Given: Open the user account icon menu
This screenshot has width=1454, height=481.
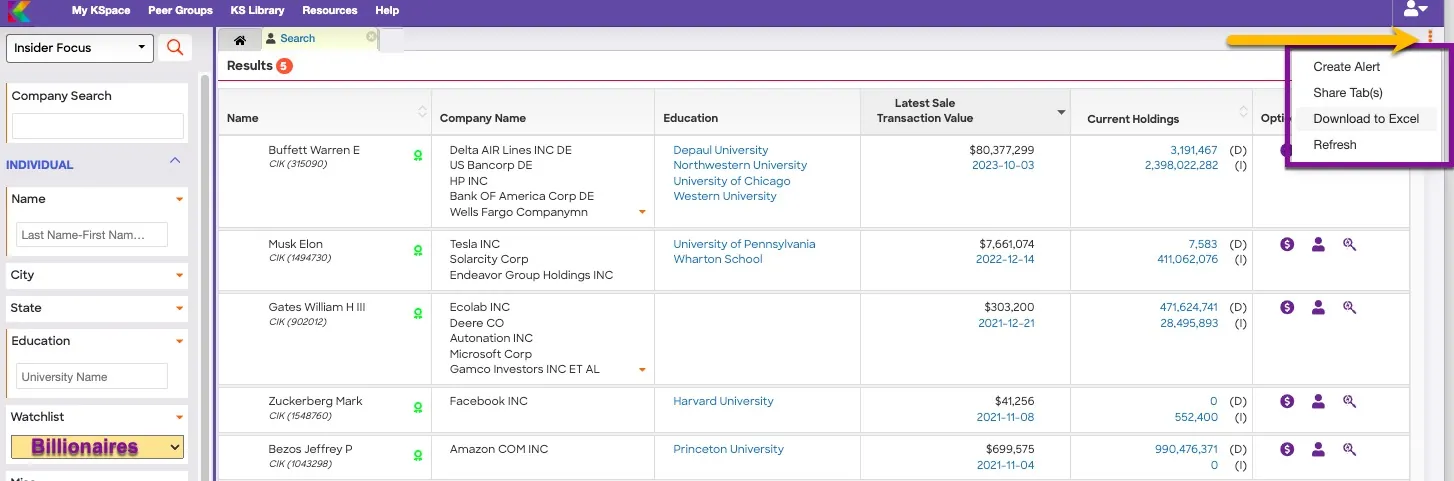Looking at the screenshot, I should click(x=1416, y=9).
